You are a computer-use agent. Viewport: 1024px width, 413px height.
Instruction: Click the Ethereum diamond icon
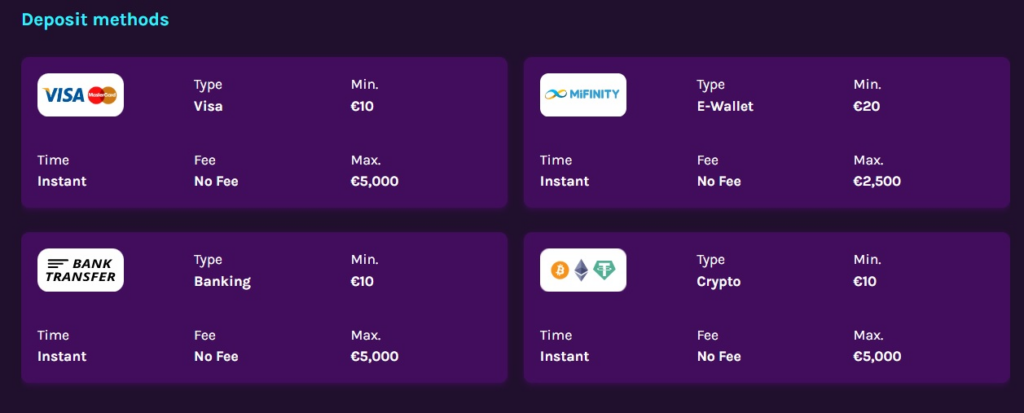(581, 270)
